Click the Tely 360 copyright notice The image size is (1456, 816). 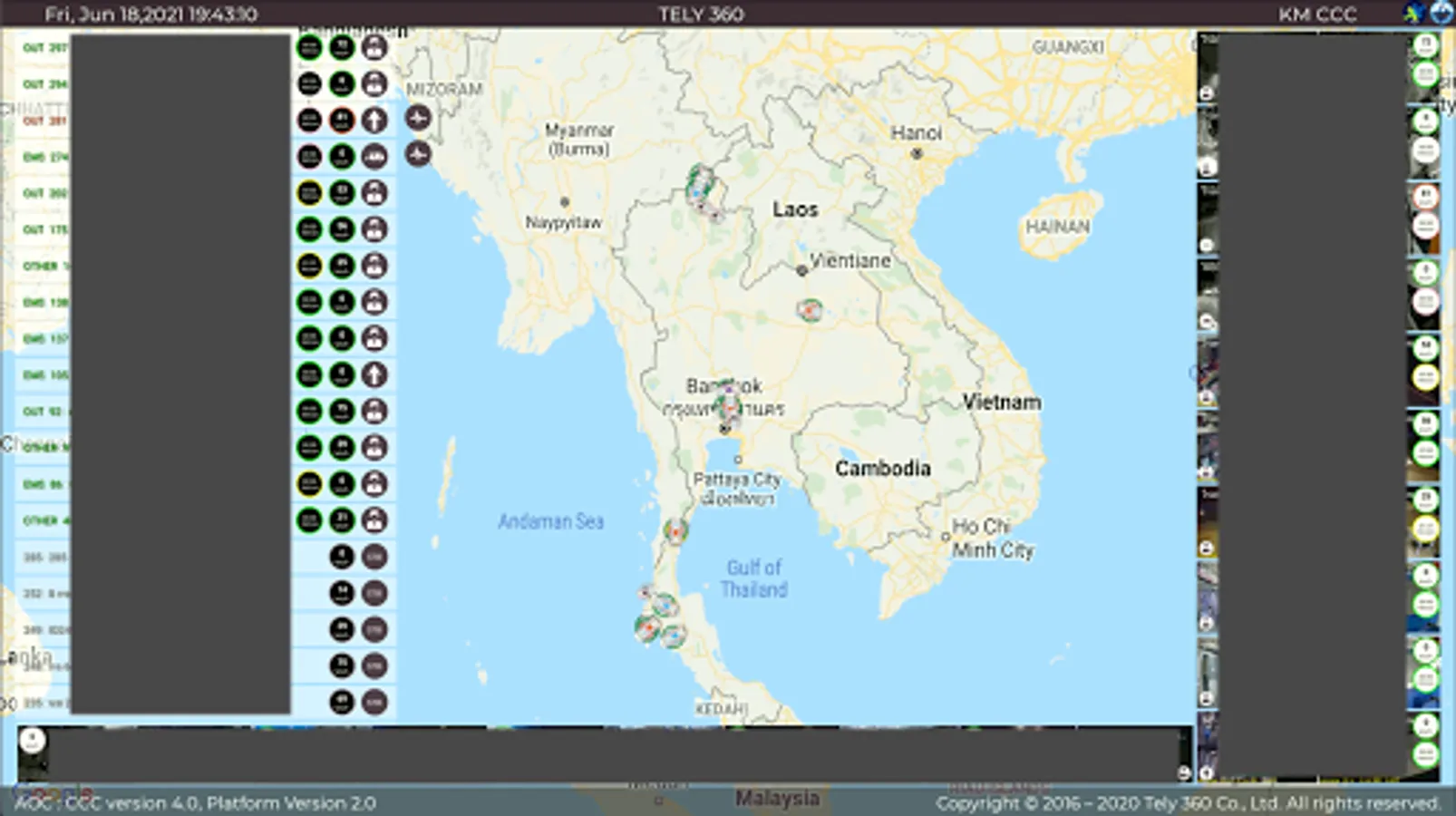(1188, 802)
